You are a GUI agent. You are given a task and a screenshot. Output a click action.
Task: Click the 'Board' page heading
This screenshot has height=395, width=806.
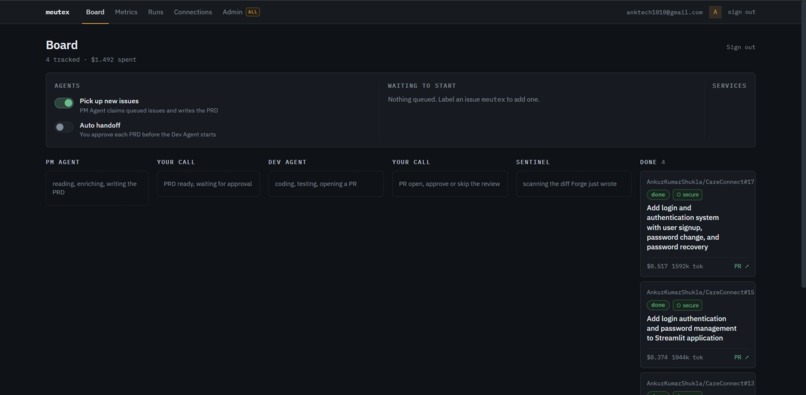click(62, 45)
